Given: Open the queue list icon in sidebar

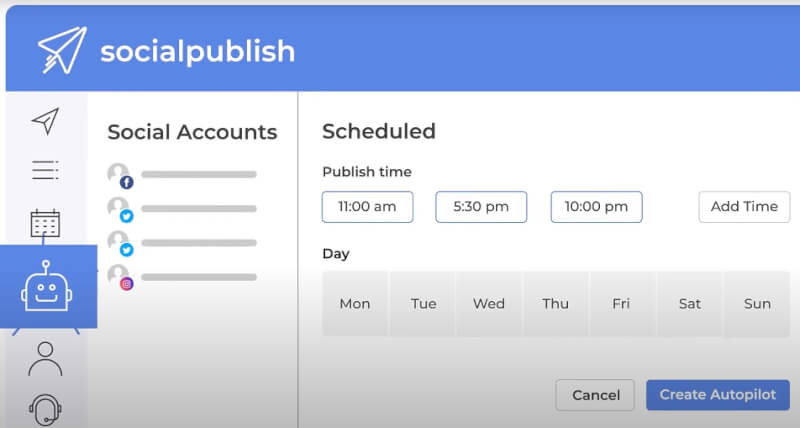Looking at the screenshot, I should [45, 170].
